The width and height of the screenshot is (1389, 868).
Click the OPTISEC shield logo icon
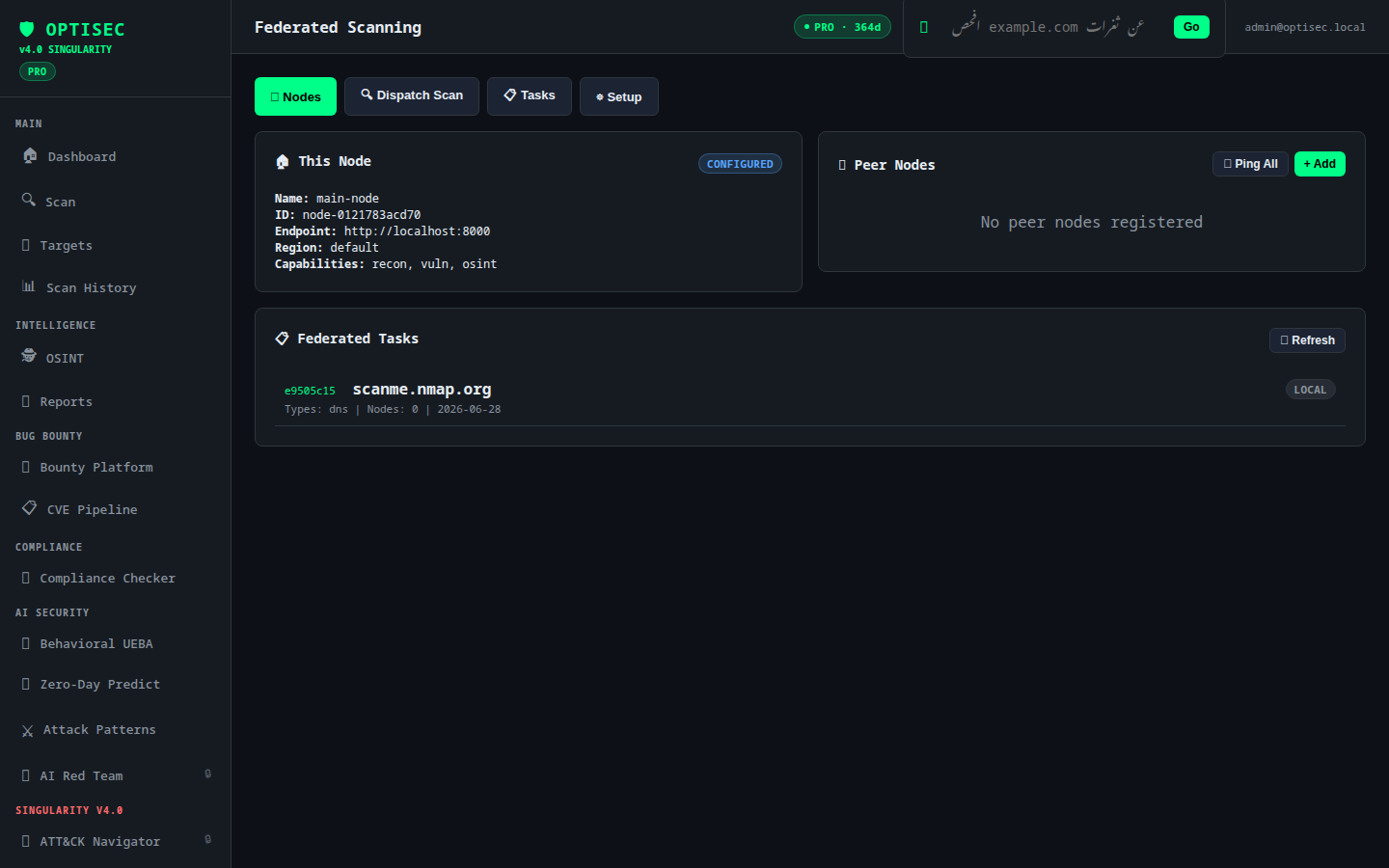(x=27, y=29)
